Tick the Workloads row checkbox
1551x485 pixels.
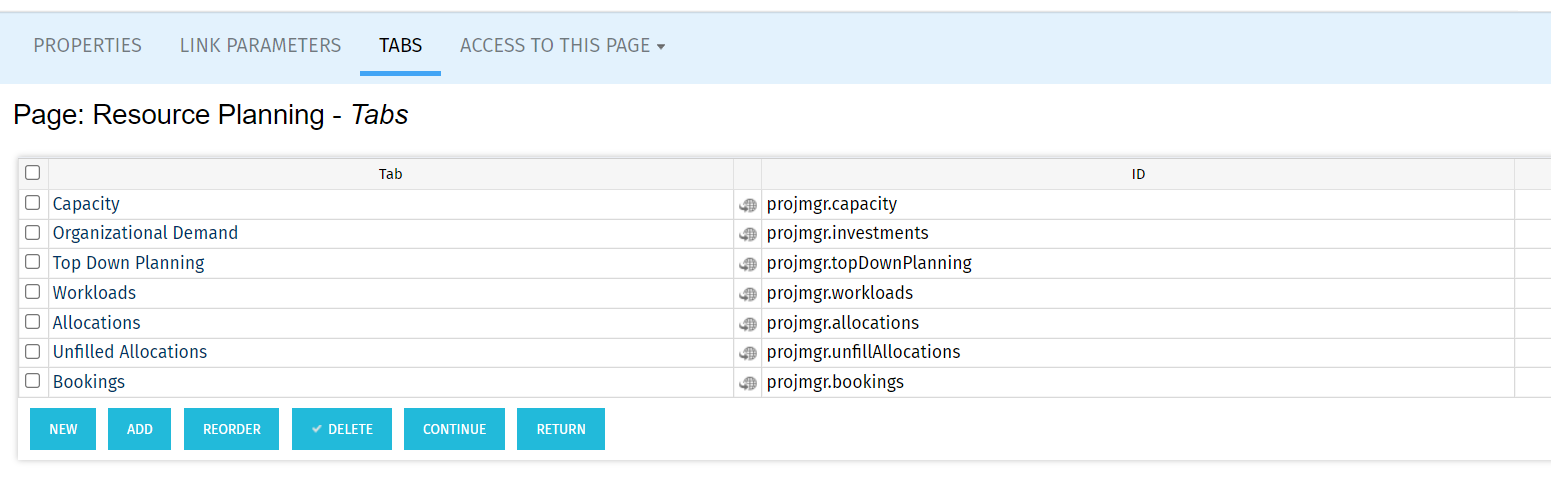(32, 292)
